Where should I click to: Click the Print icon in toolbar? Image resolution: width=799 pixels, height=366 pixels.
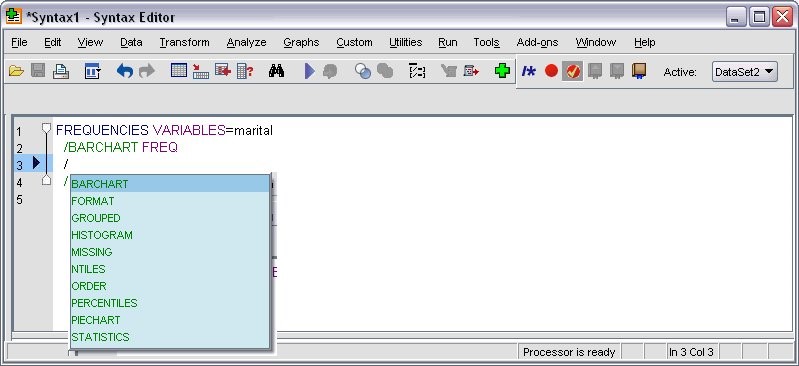[61, 71]
